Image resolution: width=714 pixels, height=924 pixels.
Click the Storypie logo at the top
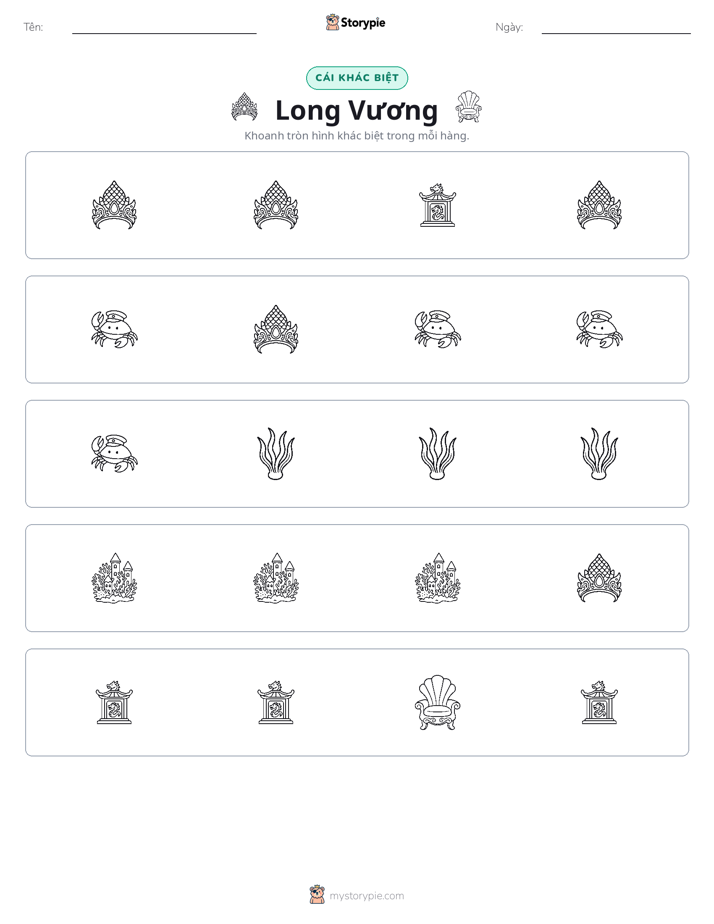click(x=355, y=22)
